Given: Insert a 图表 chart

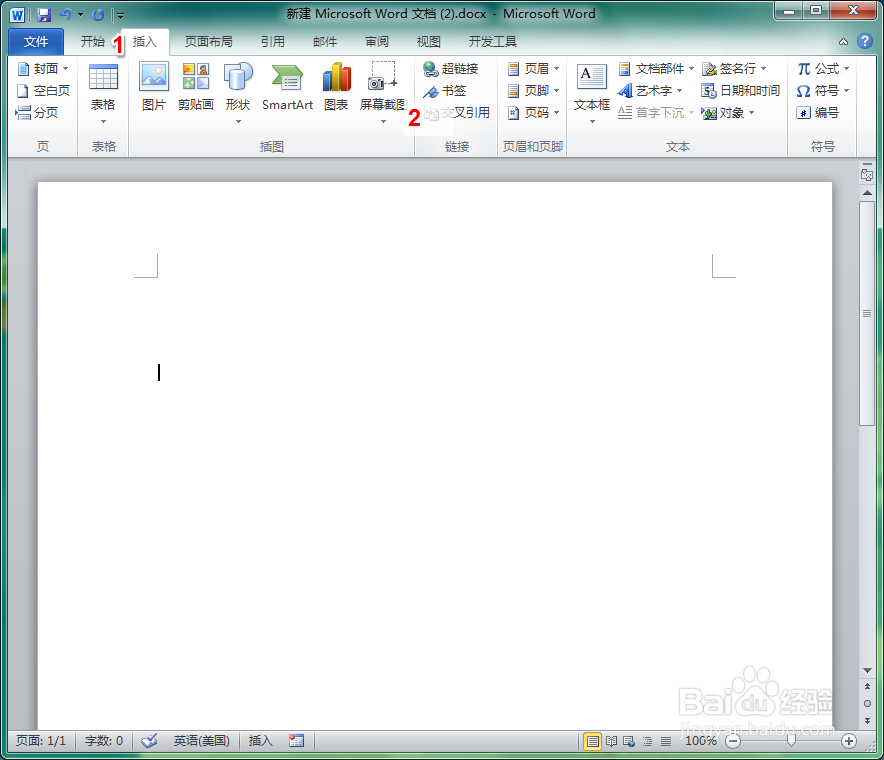Looking at the screenshot, I should 336,86.
